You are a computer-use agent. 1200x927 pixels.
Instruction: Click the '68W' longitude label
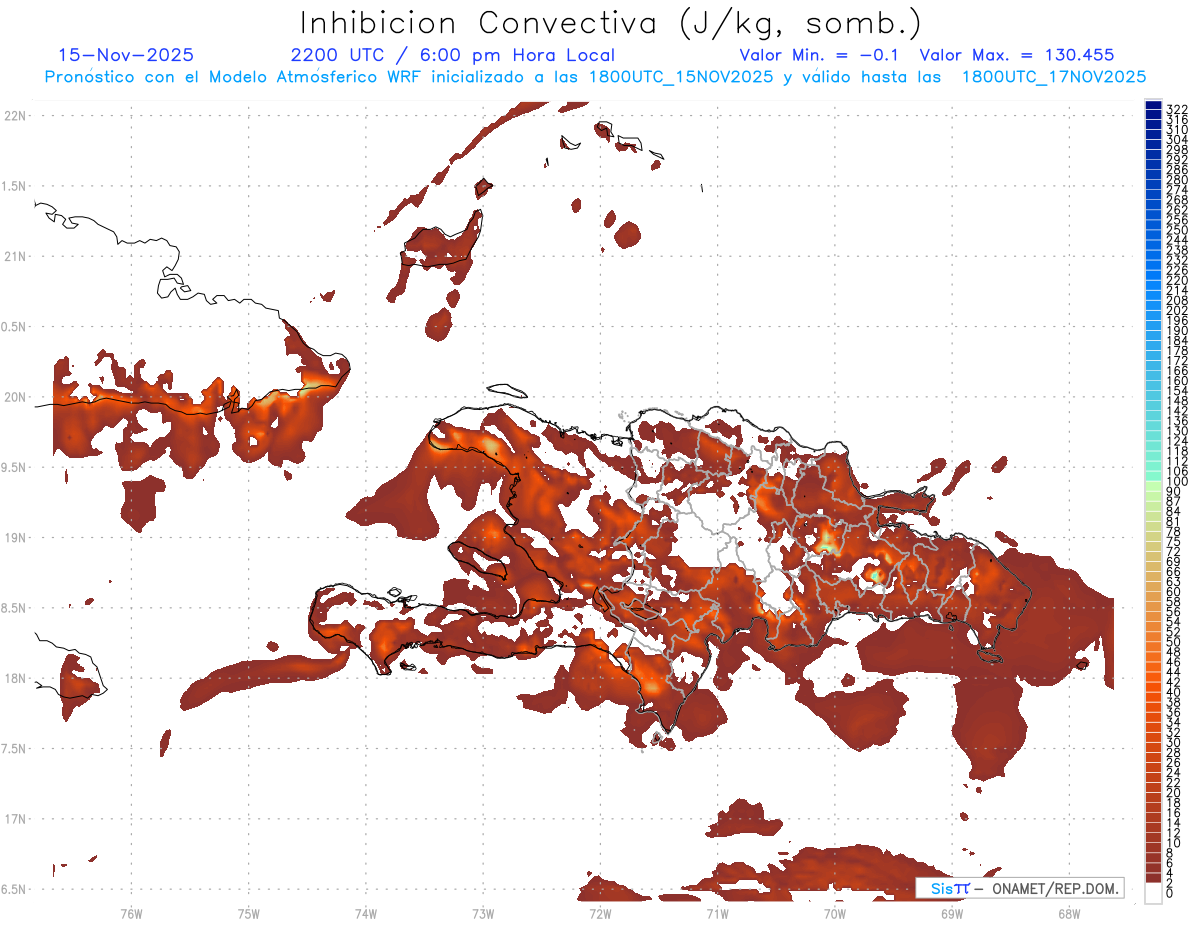[1068, 913]
